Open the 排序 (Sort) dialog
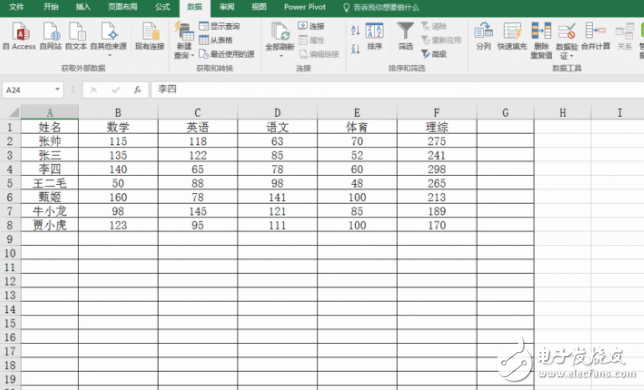Screen dimensions: 644x390 pos(375,36)
